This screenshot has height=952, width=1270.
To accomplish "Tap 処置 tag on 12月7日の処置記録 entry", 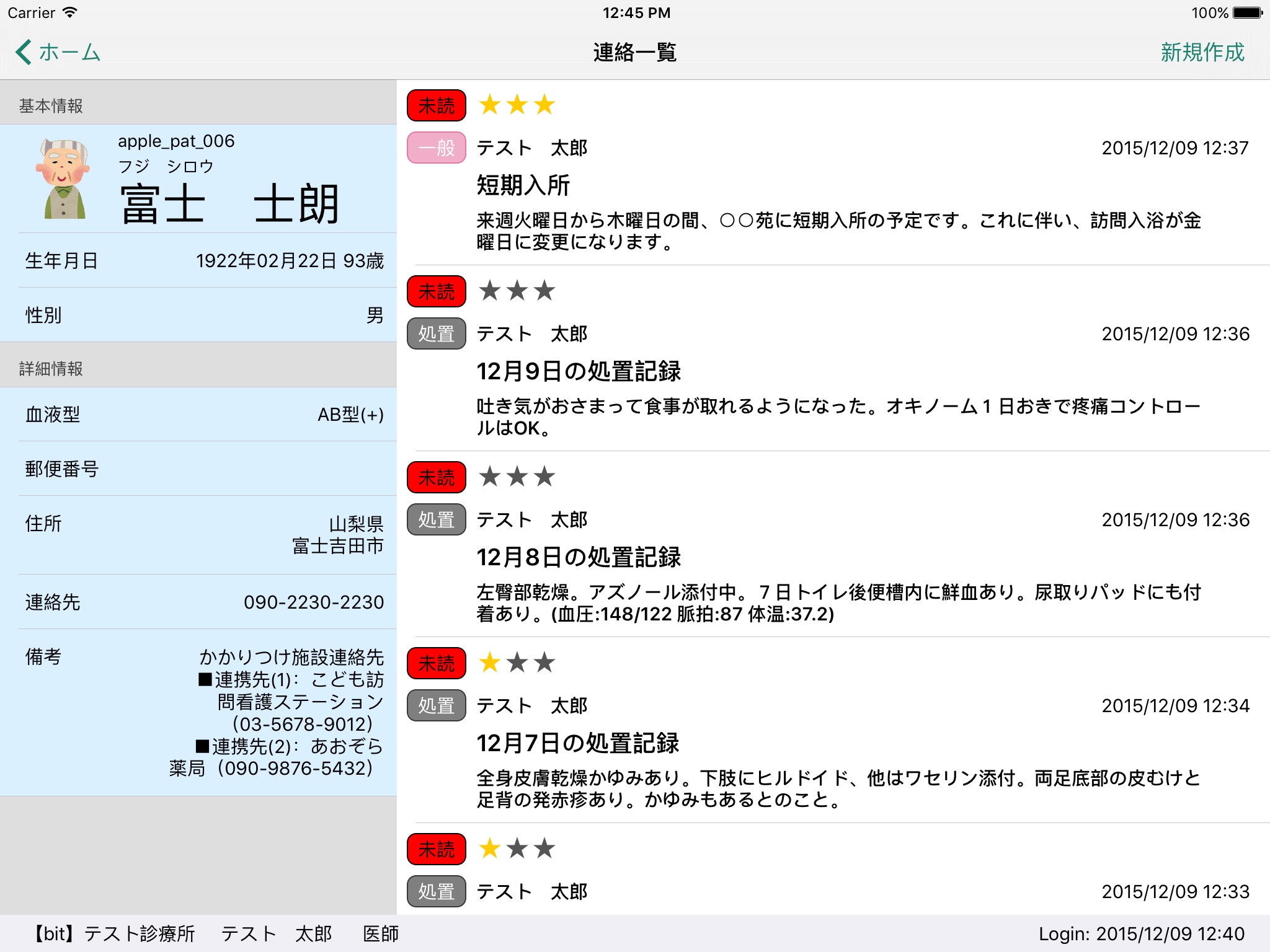I will click(x=436, y=705).
